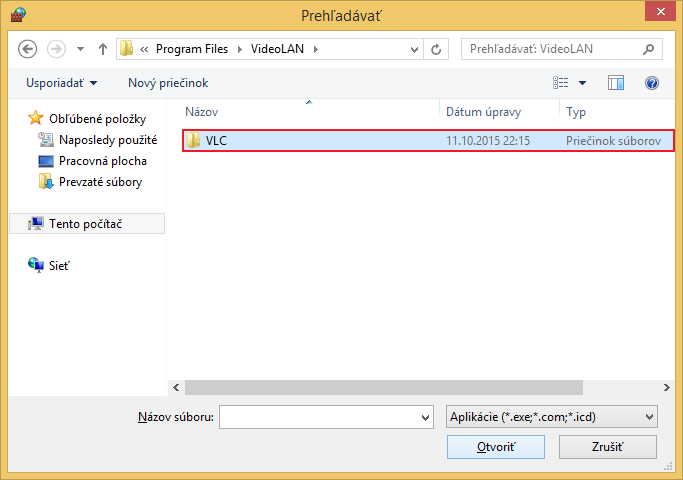Open Pracovná plocha in favorites
Screen dimensions: 683x480
click(102, 161)
